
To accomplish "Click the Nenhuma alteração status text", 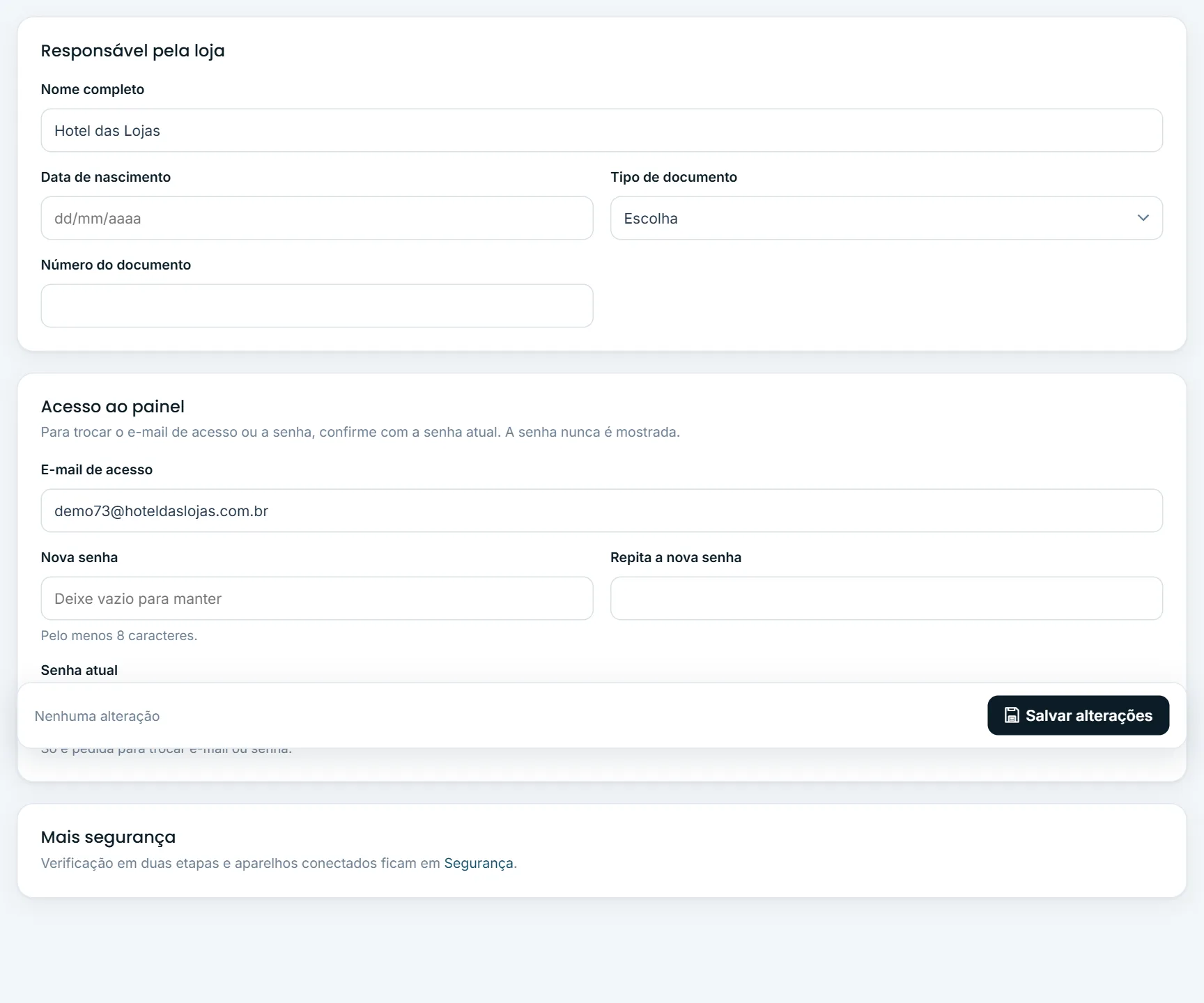I will [97, 716].
